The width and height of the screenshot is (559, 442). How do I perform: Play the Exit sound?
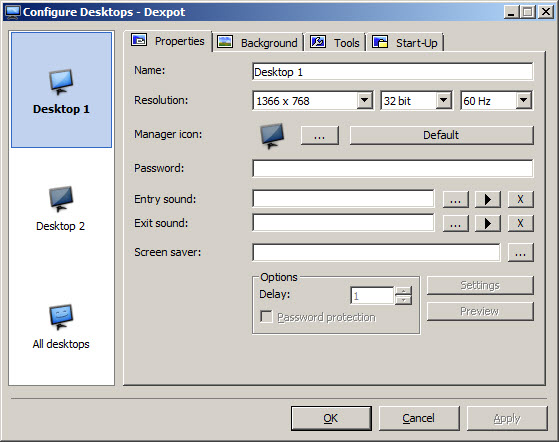(488, 223)
